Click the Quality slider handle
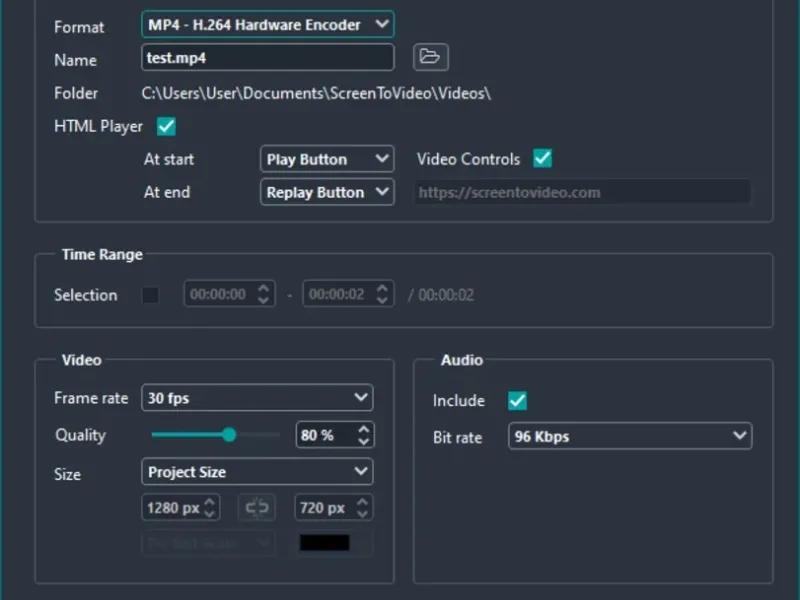The height and width of the screenshot is (600, 800). click(229, 435)
